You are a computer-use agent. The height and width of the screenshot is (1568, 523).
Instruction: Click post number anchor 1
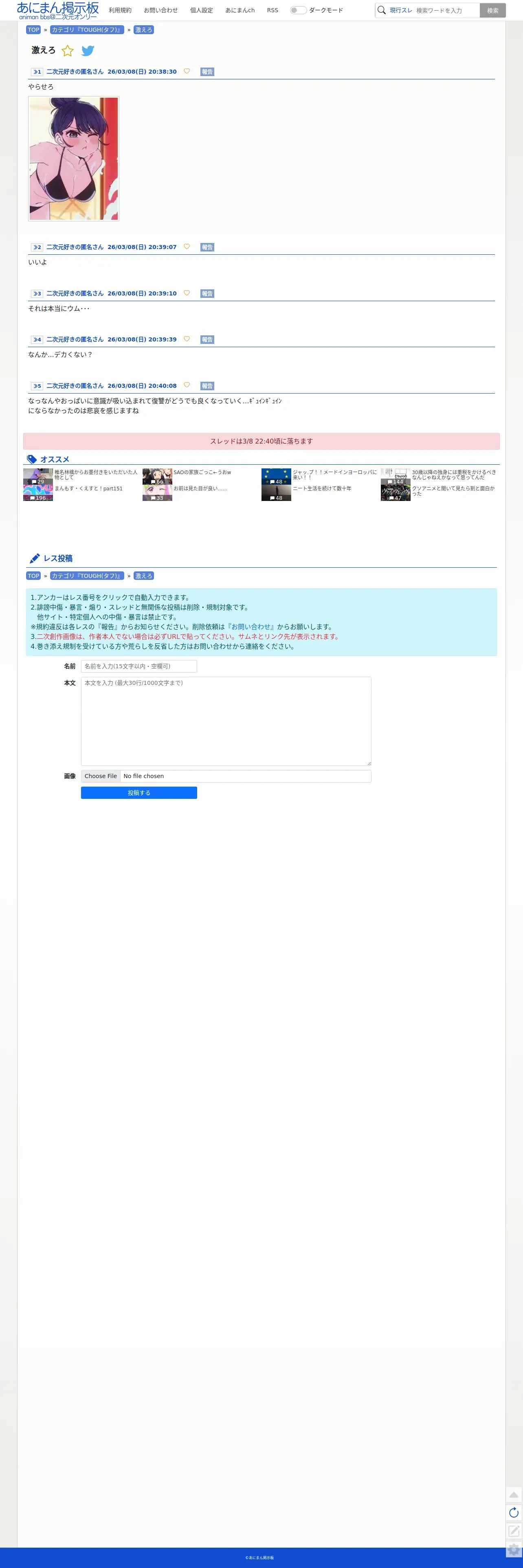37,72
